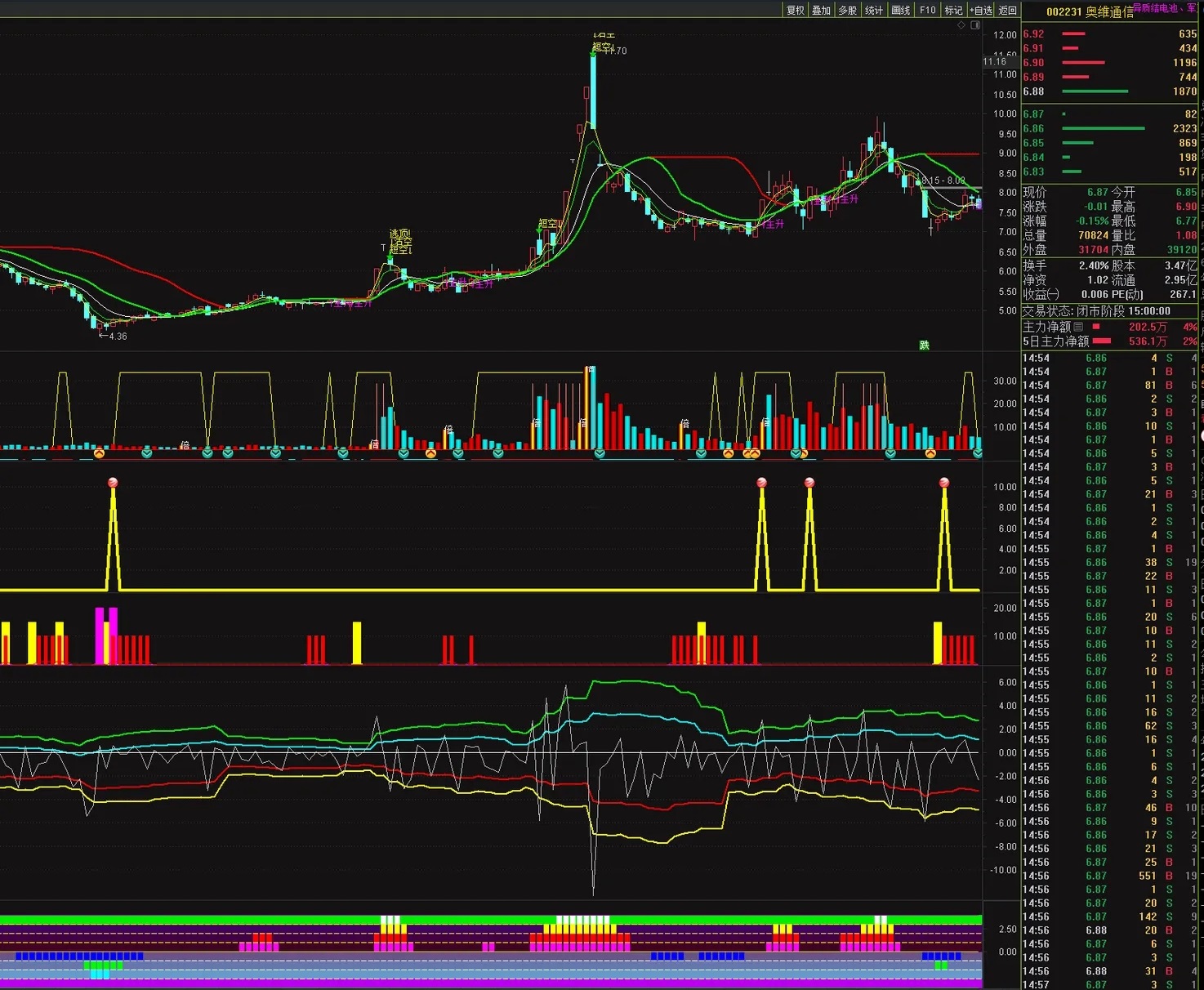
Task: Click the 换手 value 2.40%
Action: point(1094,265)
